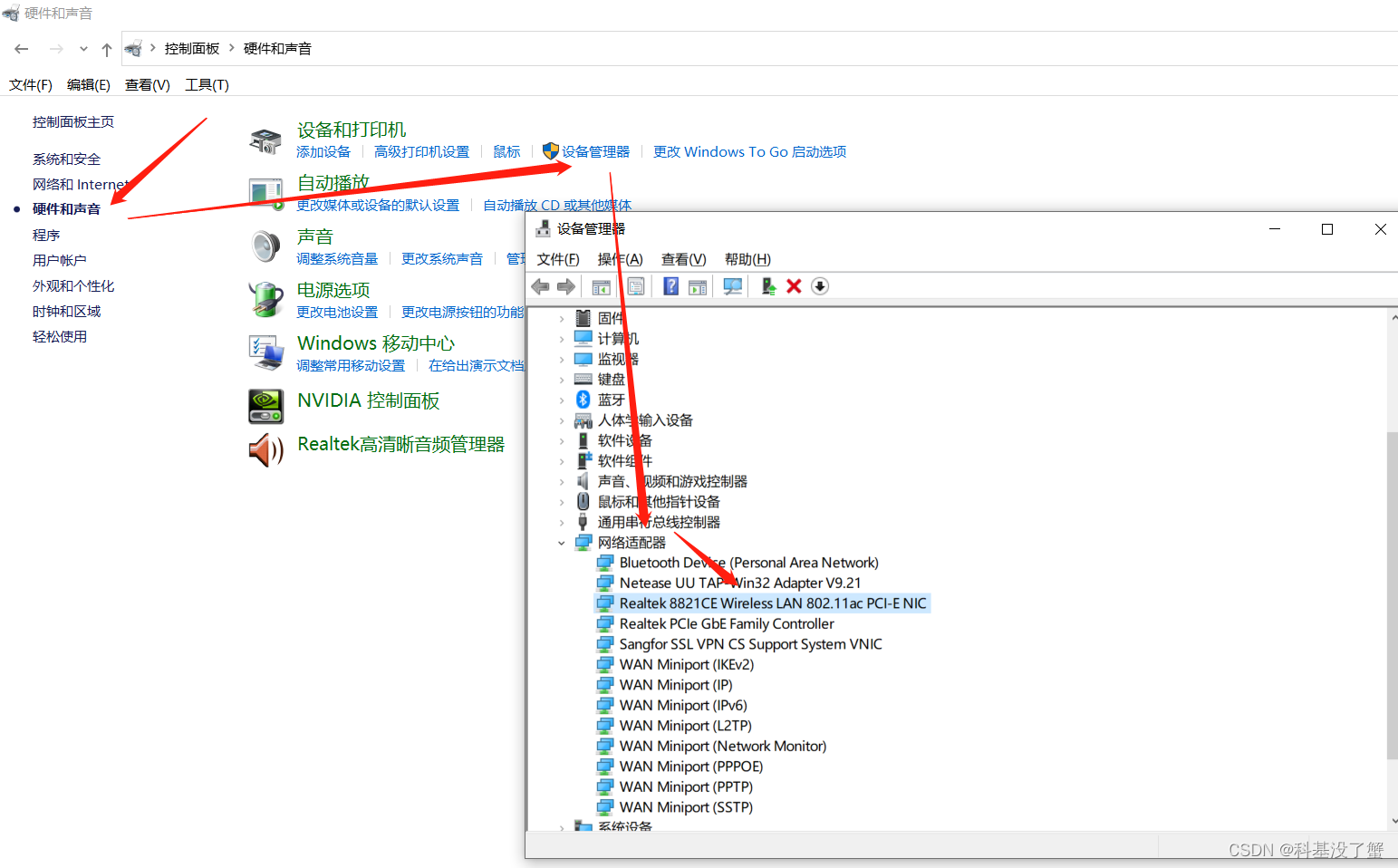Open 查看(V) menu in Device Manager
1398x868 pixels.
coord(683,259)
